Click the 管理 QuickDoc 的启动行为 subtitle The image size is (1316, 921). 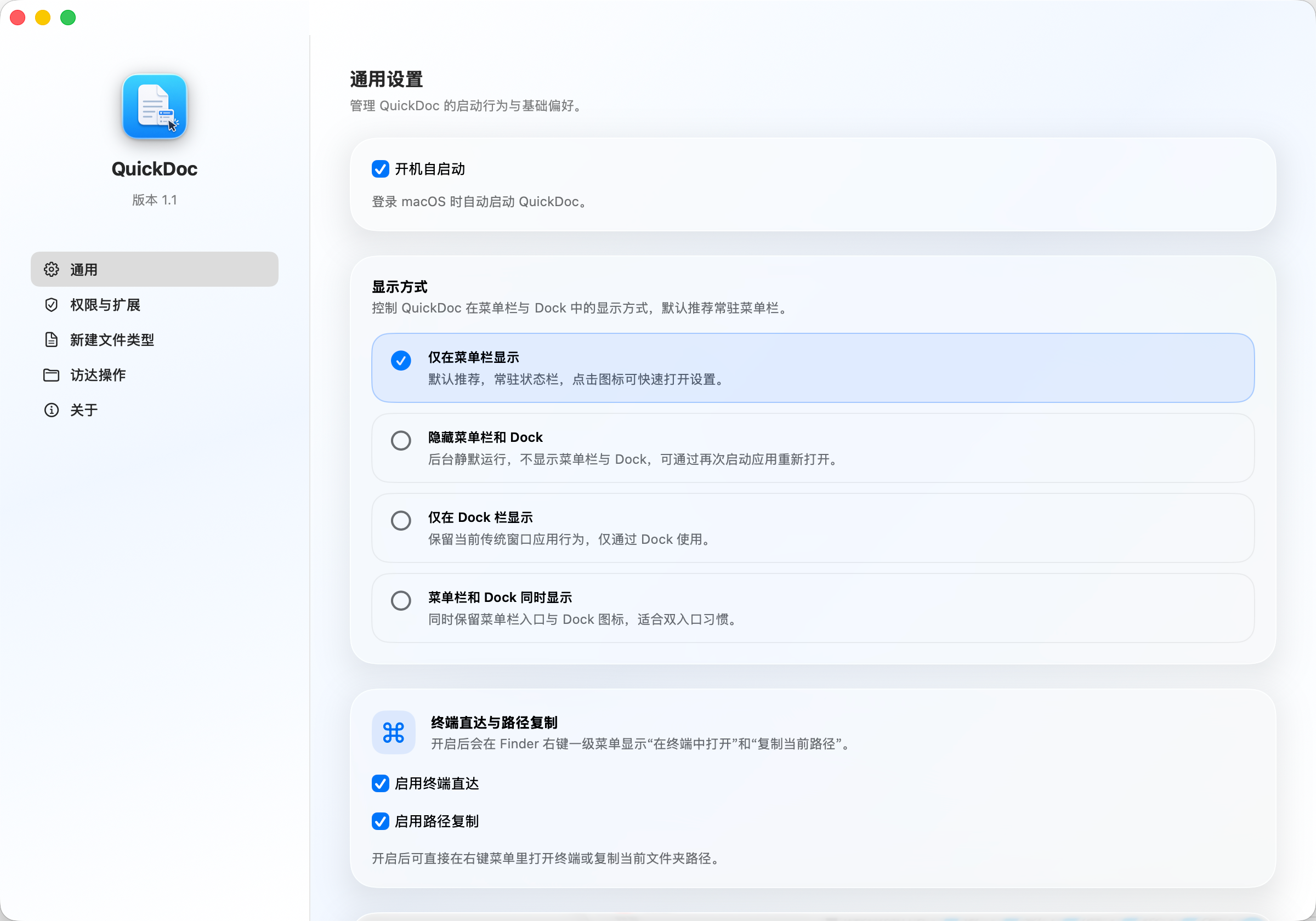(x=467, y=105)
